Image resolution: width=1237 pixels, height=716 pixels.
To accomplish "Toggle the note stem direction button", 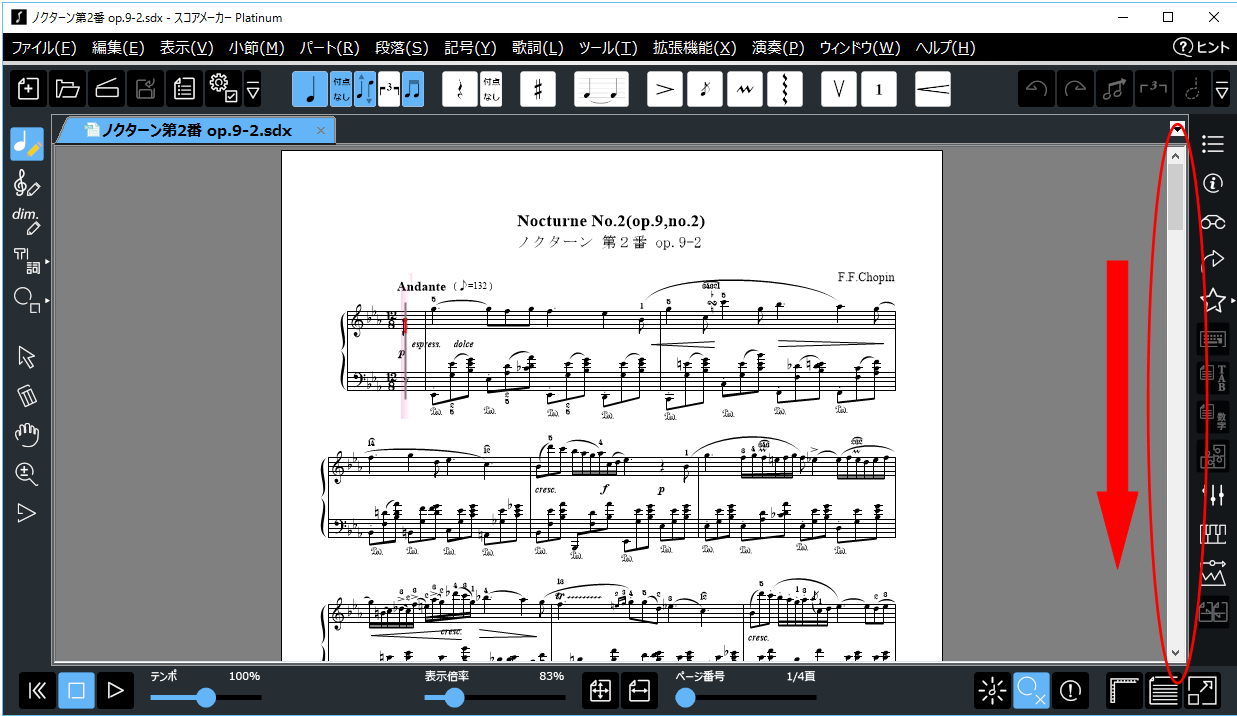I will (x=365, y=89).
